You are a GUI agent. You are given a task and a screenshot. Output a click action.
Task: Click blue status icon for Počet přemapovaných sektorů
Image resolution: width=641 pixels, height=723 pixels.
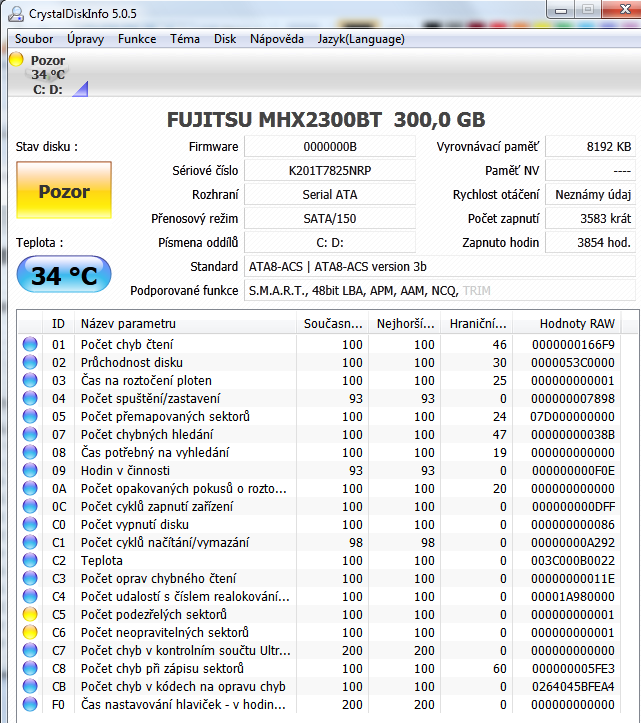point(30,416)
